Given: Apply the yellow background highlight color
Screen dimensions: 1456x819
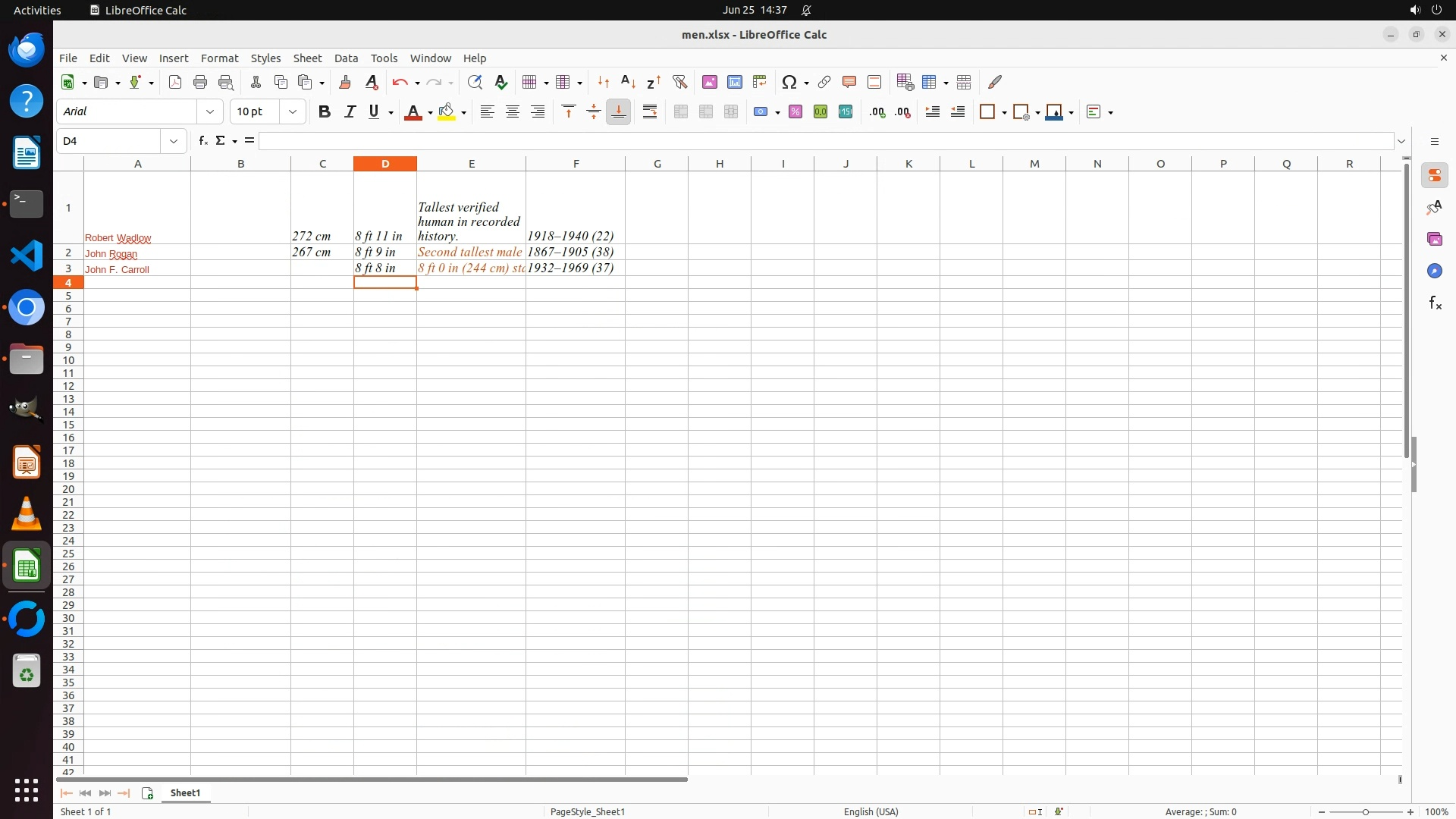Looking at the screenshot, I should tap(447, 112).
